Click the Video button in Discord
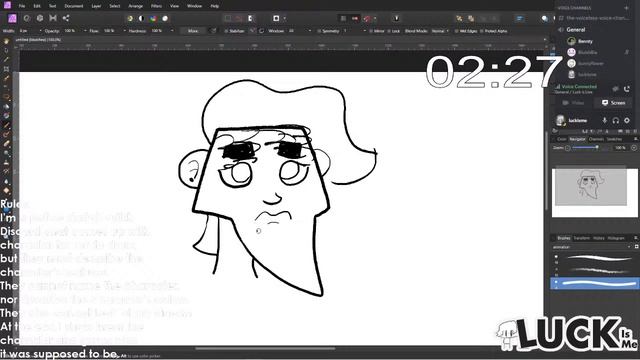 (572, 103)
